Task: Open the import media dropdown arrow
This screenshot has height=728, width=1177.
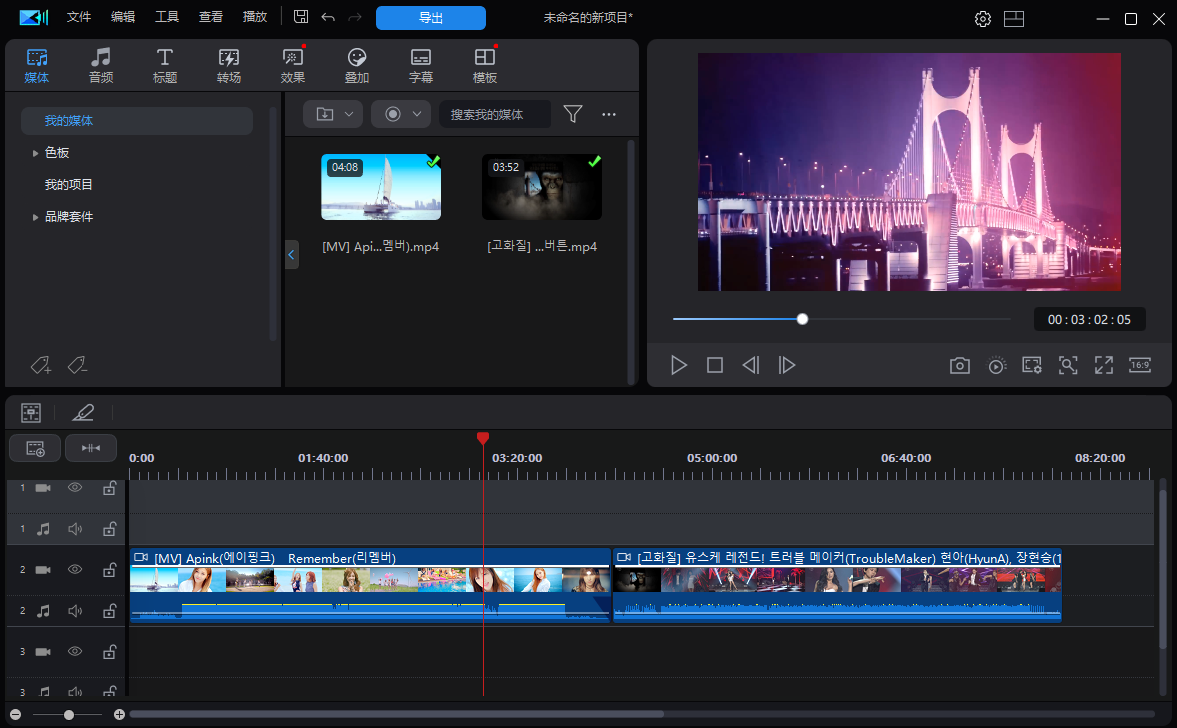Action: click(x=348, y=114)
